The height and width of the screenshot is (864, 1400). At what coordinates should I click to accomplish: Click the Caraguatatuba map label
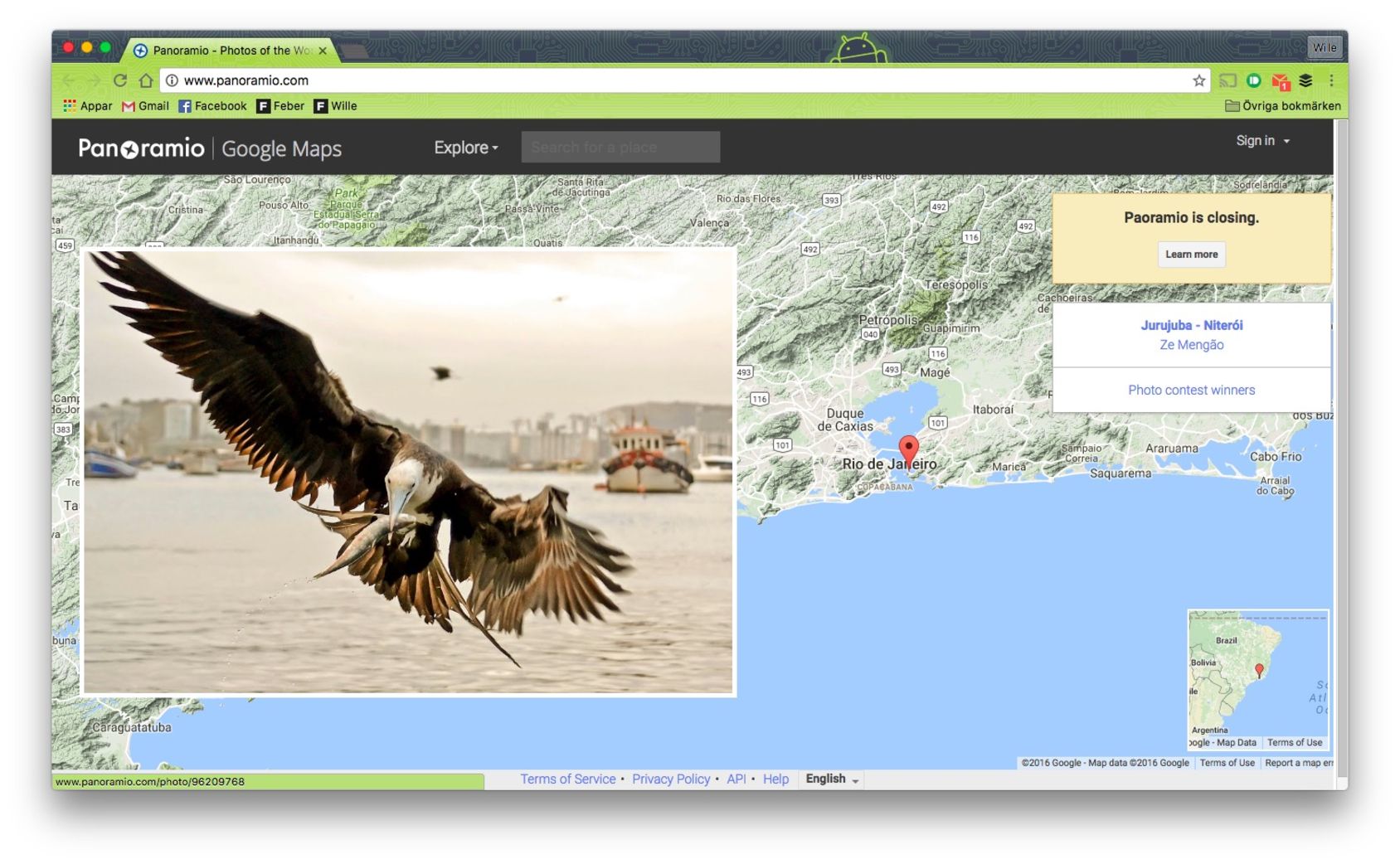pyautogui.click(x=132, y=728)
